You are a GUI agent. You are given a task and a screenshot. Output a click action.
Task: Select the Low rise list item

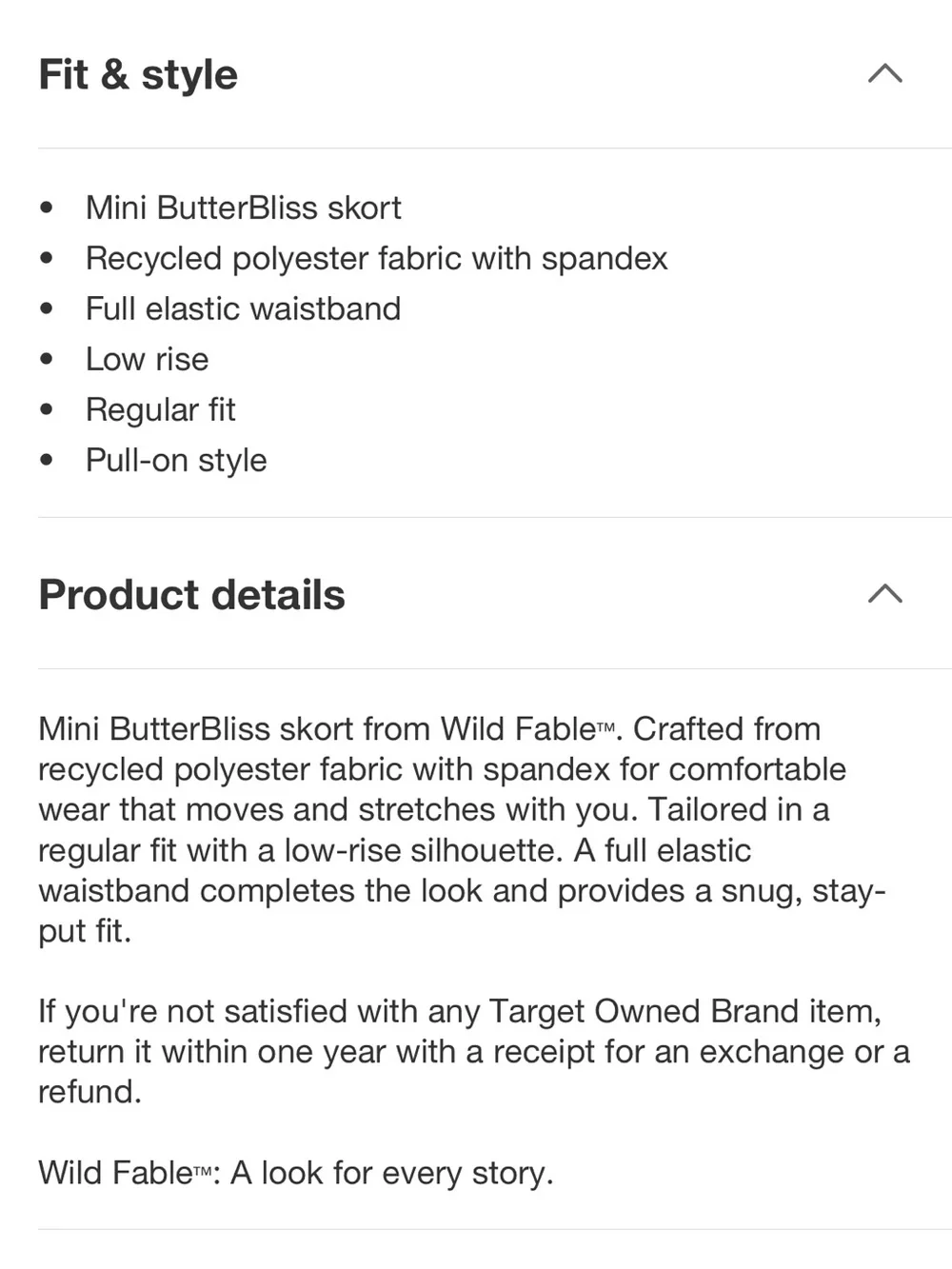(147, 359)
